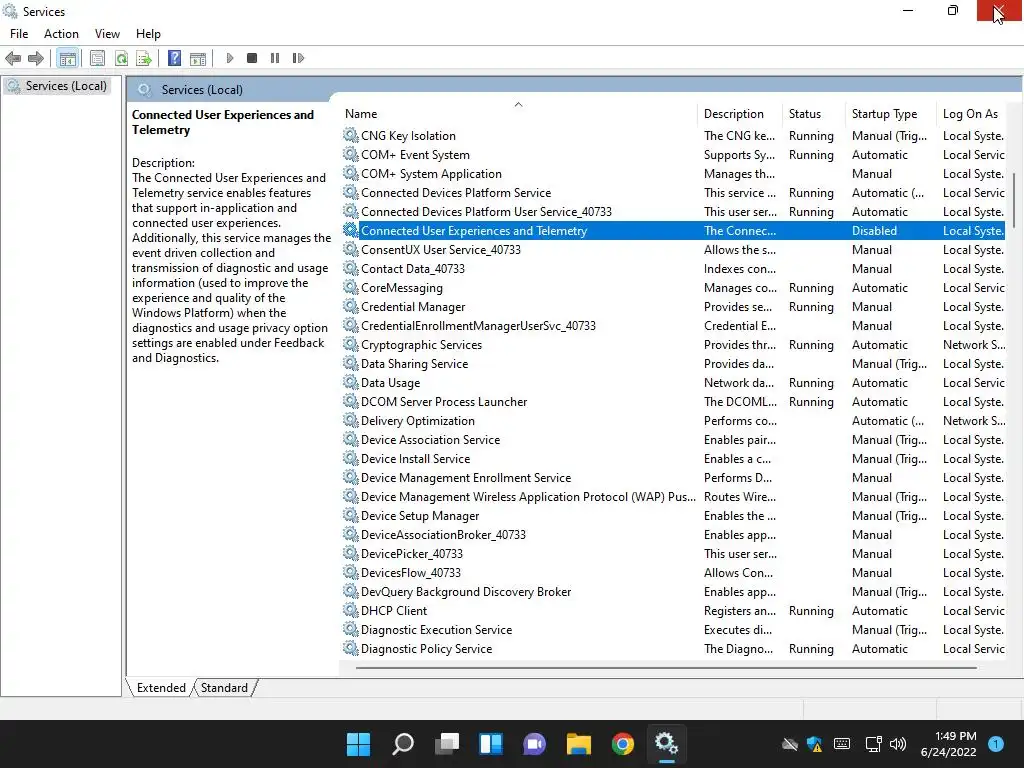Click the horizontal scrollbar of services list
Viewport: 1024px width, 768px height.
pyautogui.click(x=666, y=668)
